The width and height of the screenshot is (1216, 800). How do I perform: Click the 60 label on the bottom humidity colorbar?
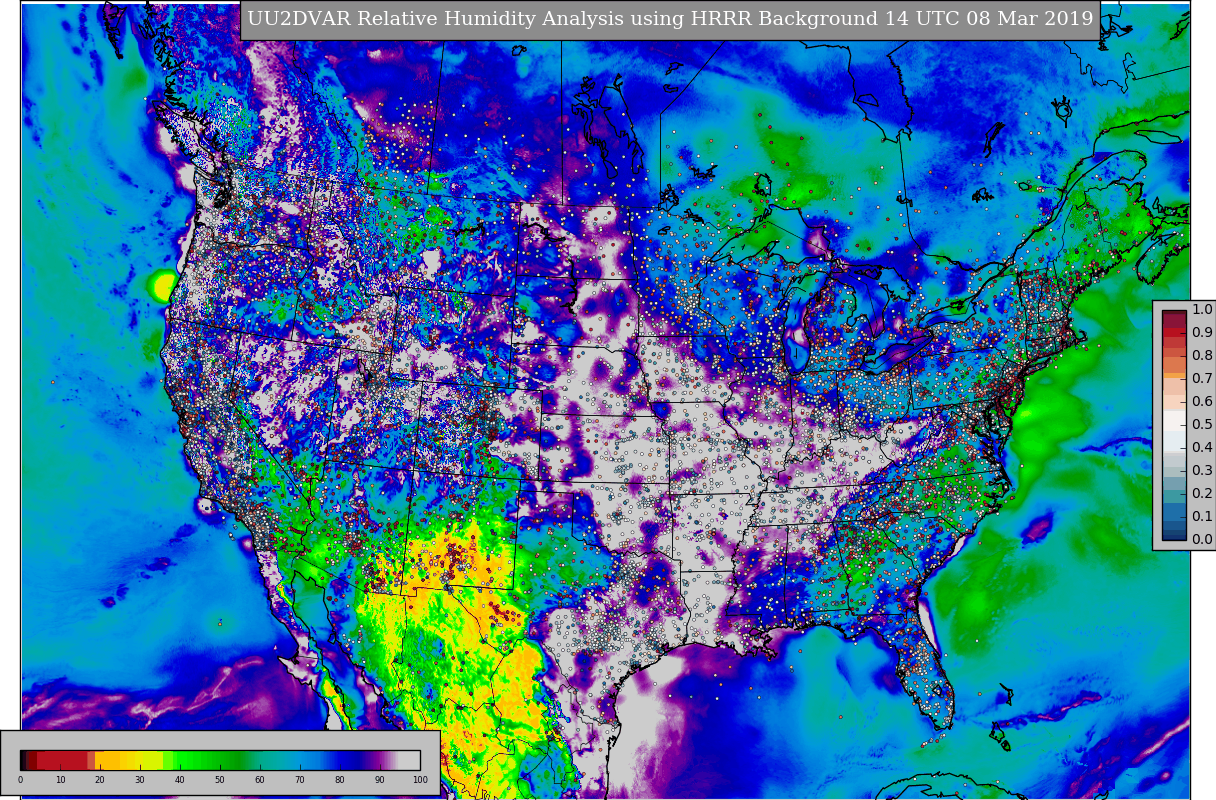point(260,779)
